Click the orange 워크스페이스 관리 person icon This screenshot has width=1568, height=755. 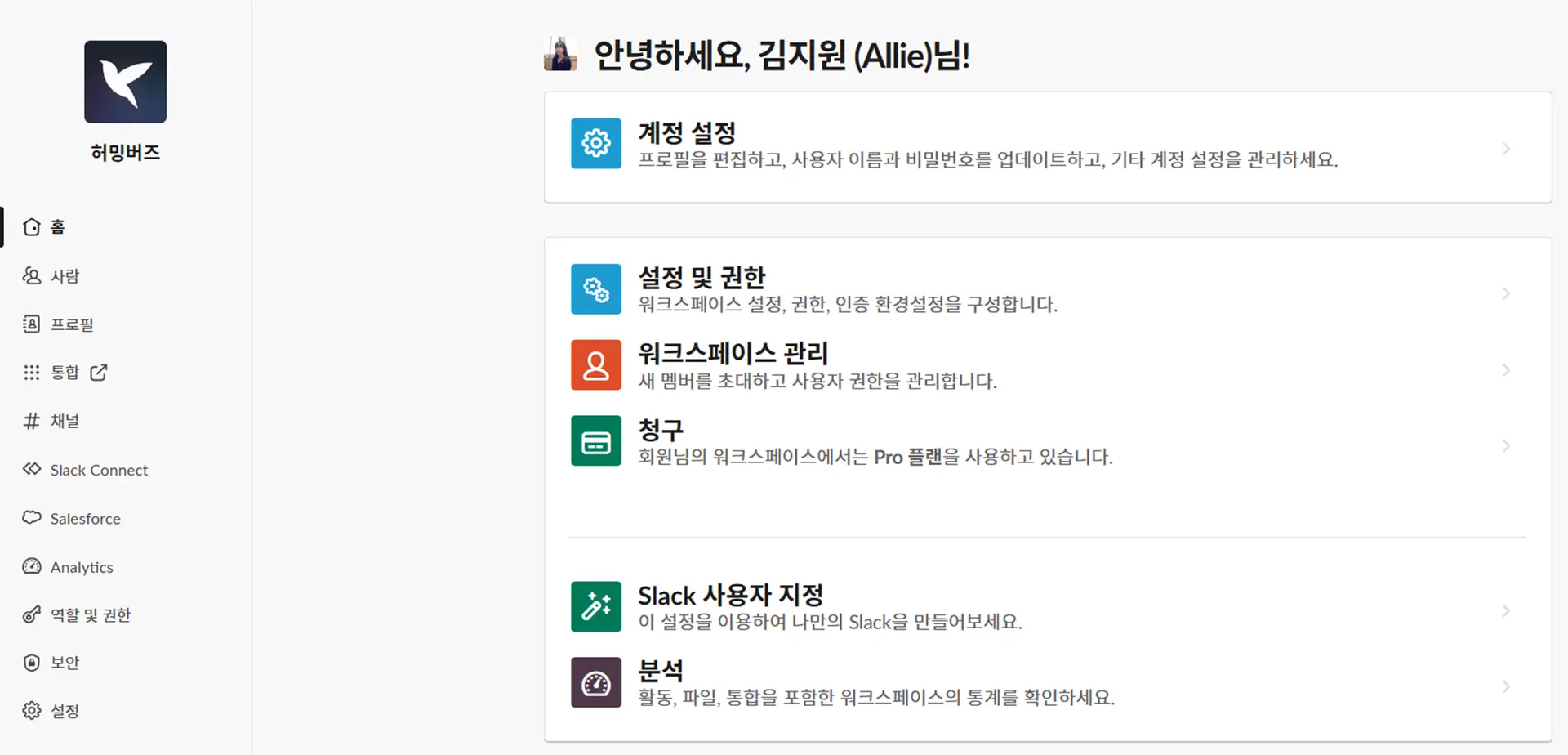pos(595,365)
